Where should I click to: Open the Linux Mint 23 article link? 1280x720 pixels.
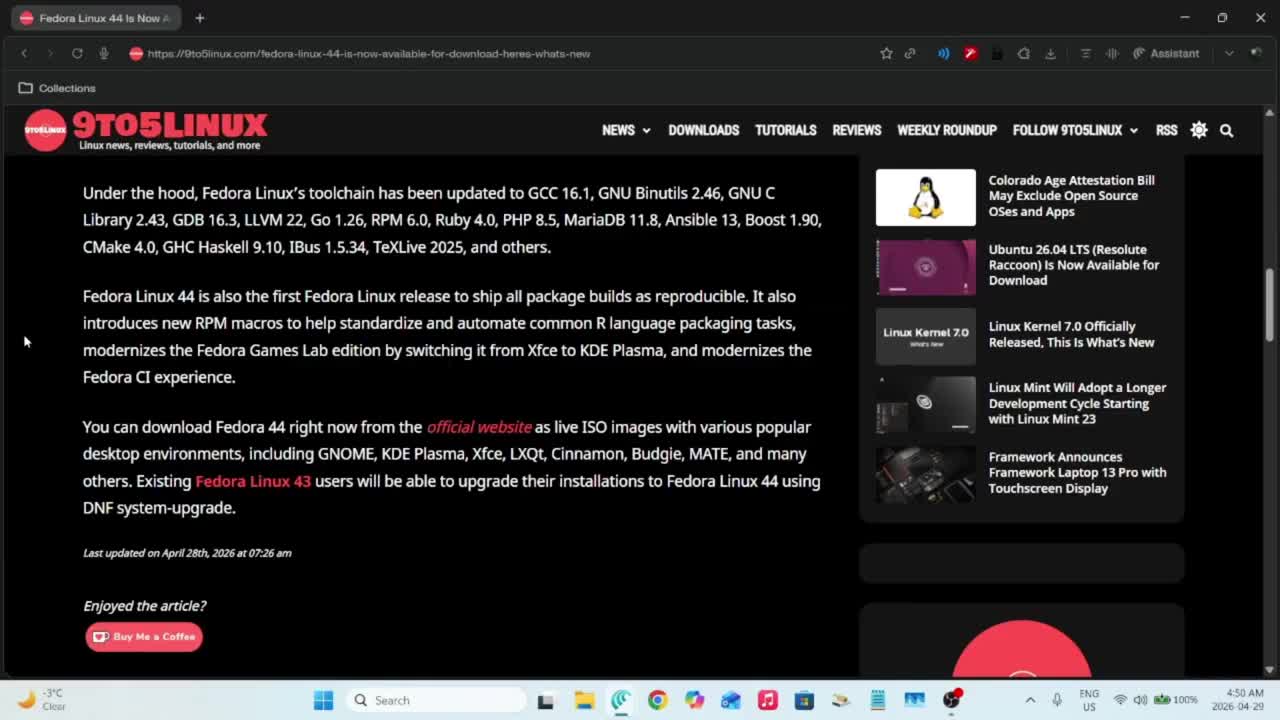[x=1077, y=403]
